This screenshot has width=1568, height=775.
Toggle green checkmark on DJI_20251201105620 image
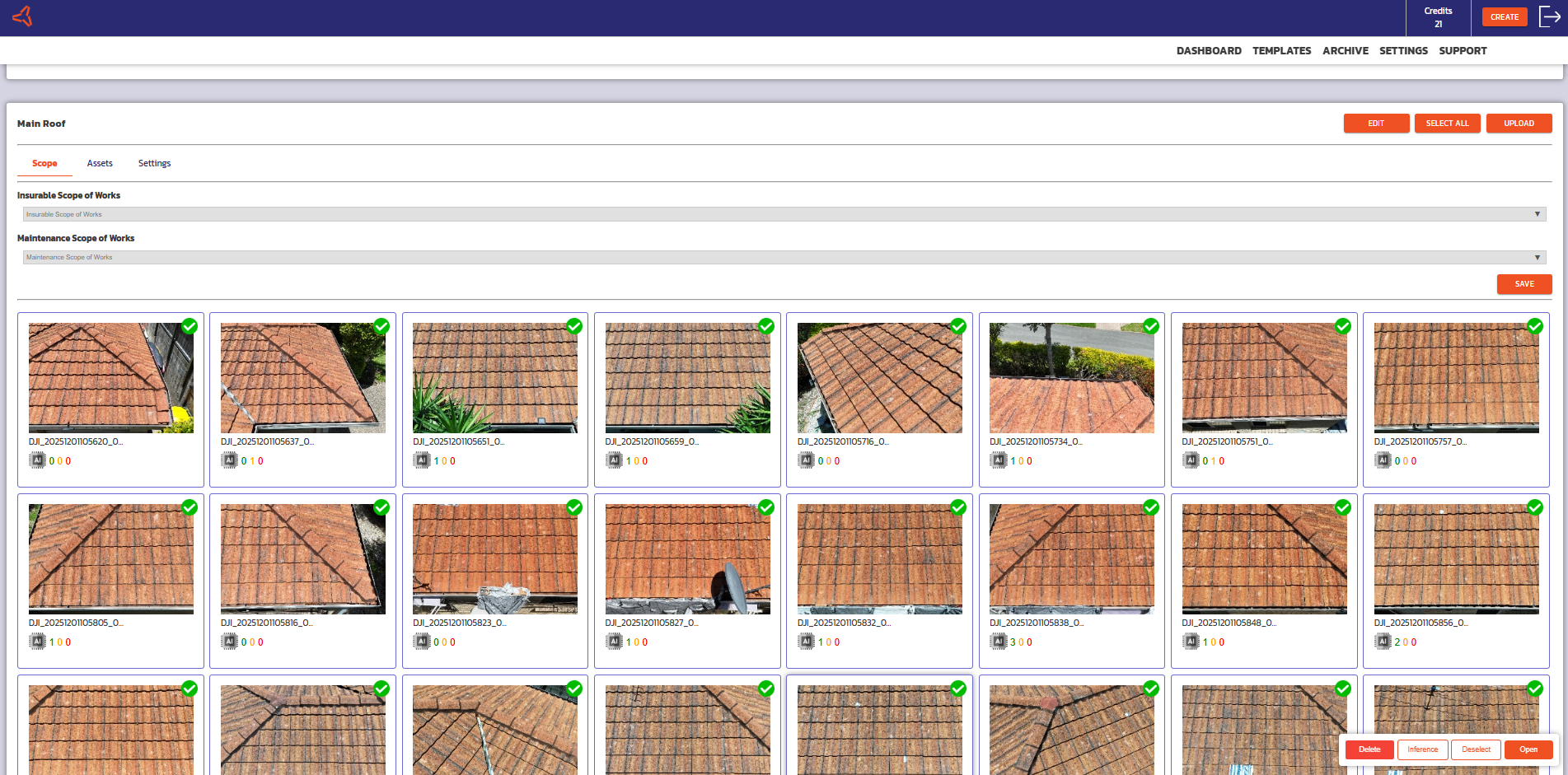pos(190,326)
